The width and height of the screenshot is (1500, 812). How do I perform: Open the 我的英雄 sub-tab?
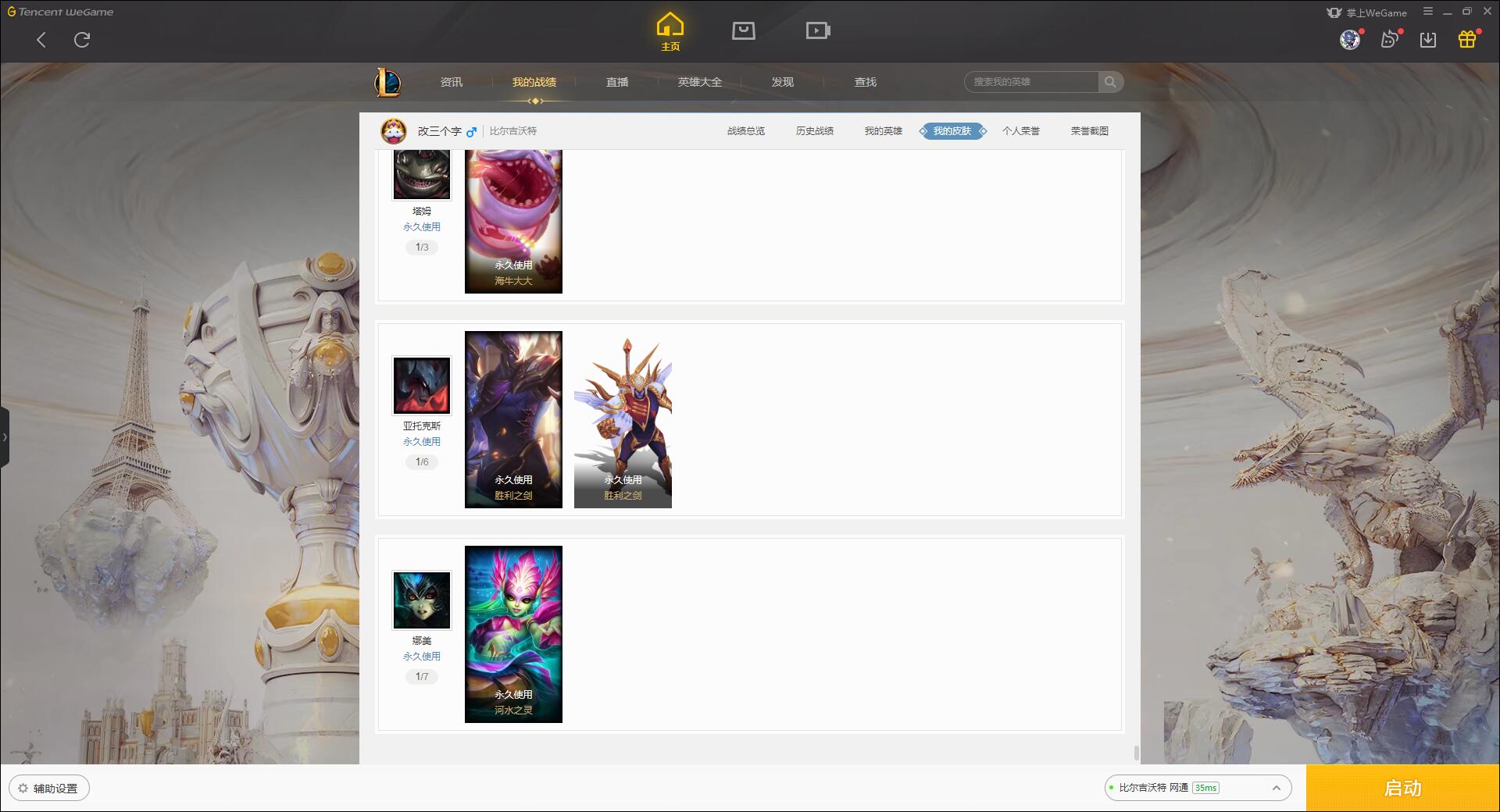click(884, 131)
